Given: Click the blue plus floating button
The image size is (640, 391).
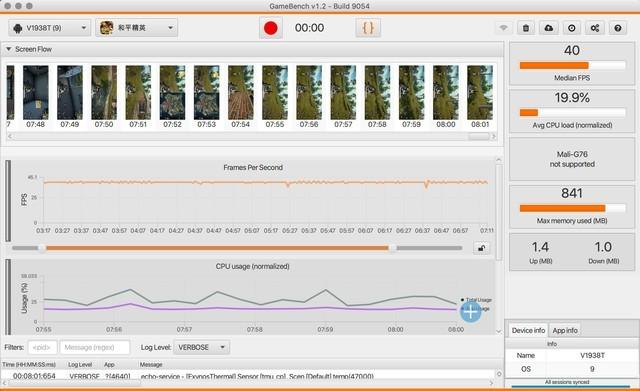Looking at the screenshot, I should click(x=471, y=312).
